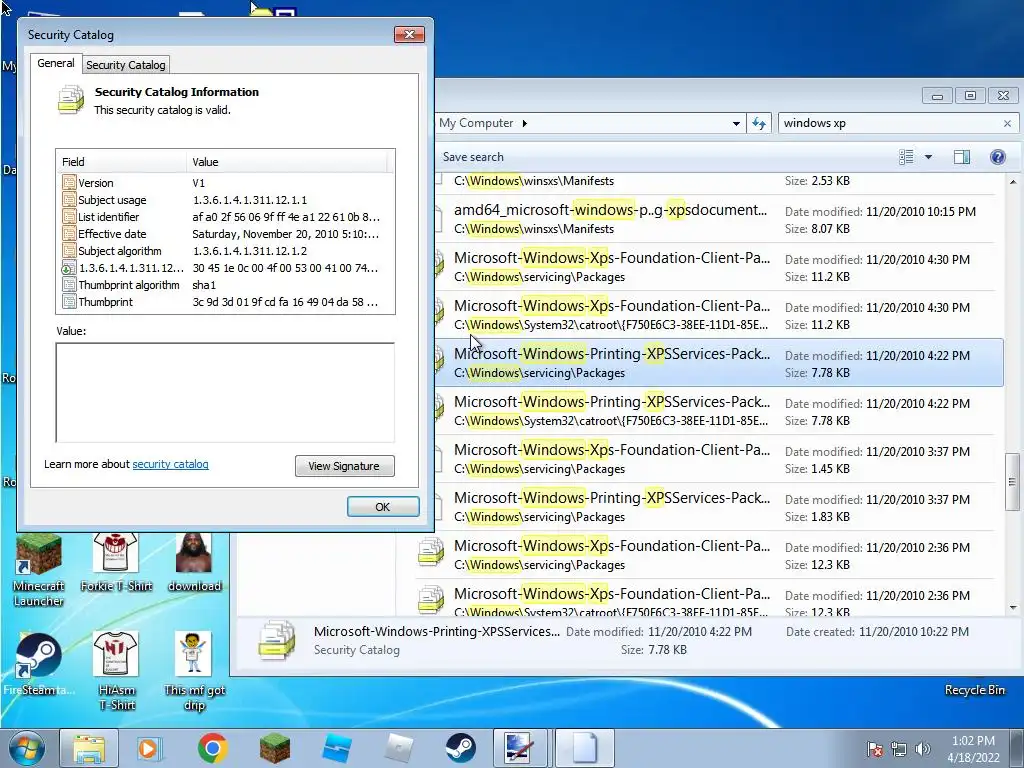Open the Minecraft Launcher desktop shortcut
The width and height of the screenshot is (1024, 768).
(x=39, y=569)
